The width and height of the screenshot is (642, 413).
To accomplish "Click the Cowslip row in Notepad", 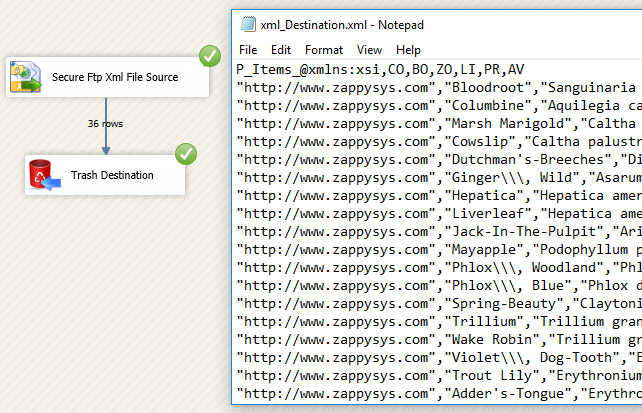I will point(439,142).
